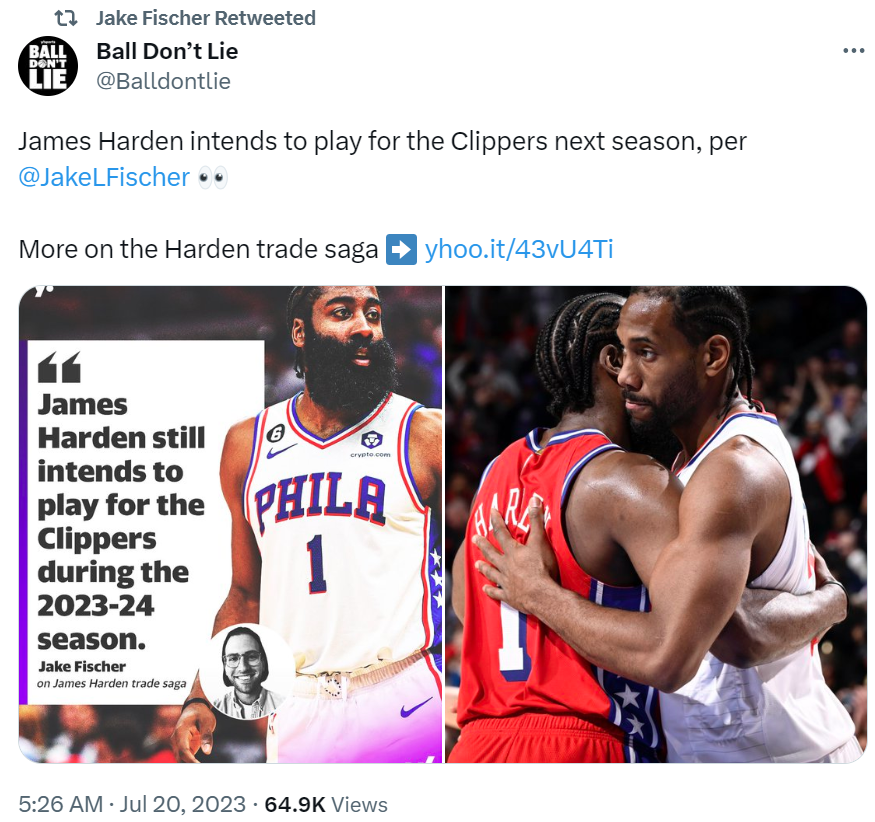Click the 64.9K Views count
This screenshot has width=875, height=822.
(326, 805)
